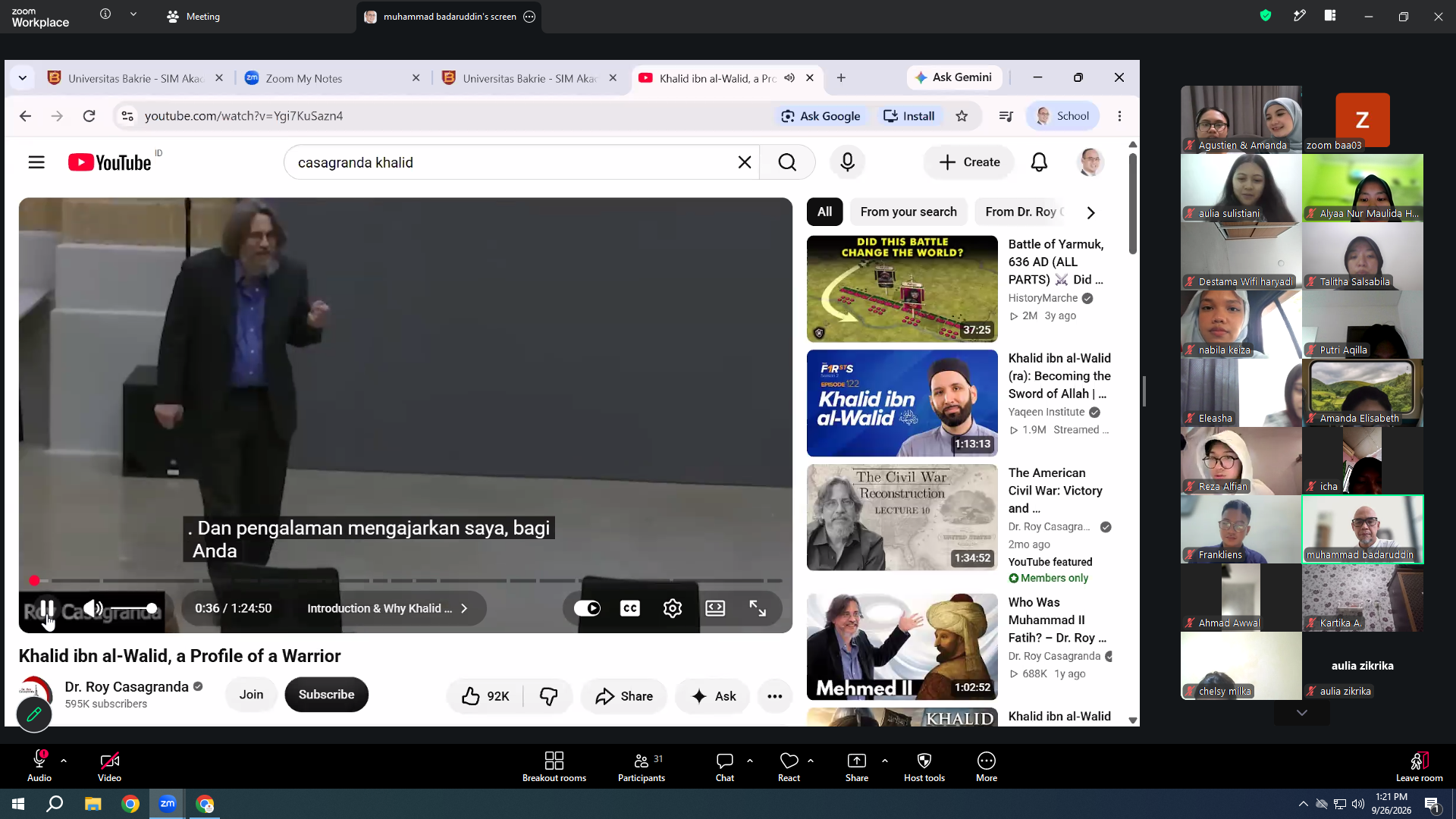The height and width of the screenshot is (819, 1456).
Task: Adjust the video volume slider
Action: click(133, 608)
